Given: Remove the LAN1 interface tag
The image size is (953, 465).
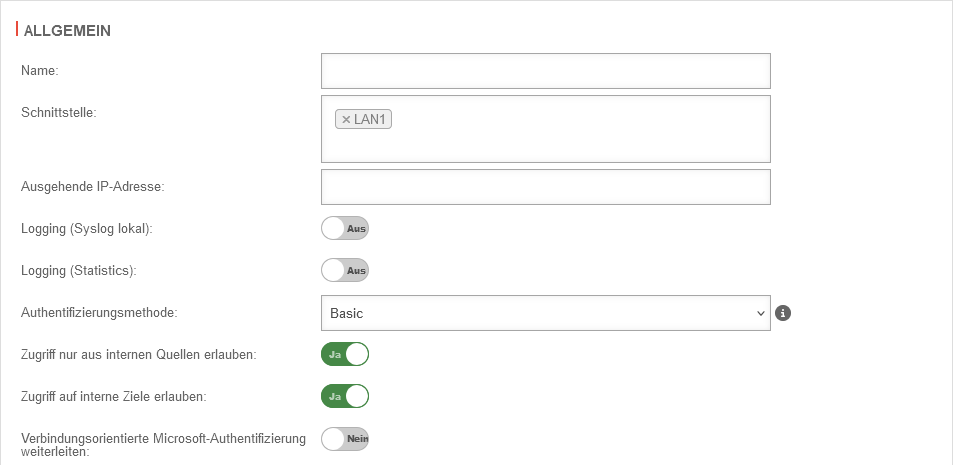Looking at the screenshot, I should (x=346, y=120).
